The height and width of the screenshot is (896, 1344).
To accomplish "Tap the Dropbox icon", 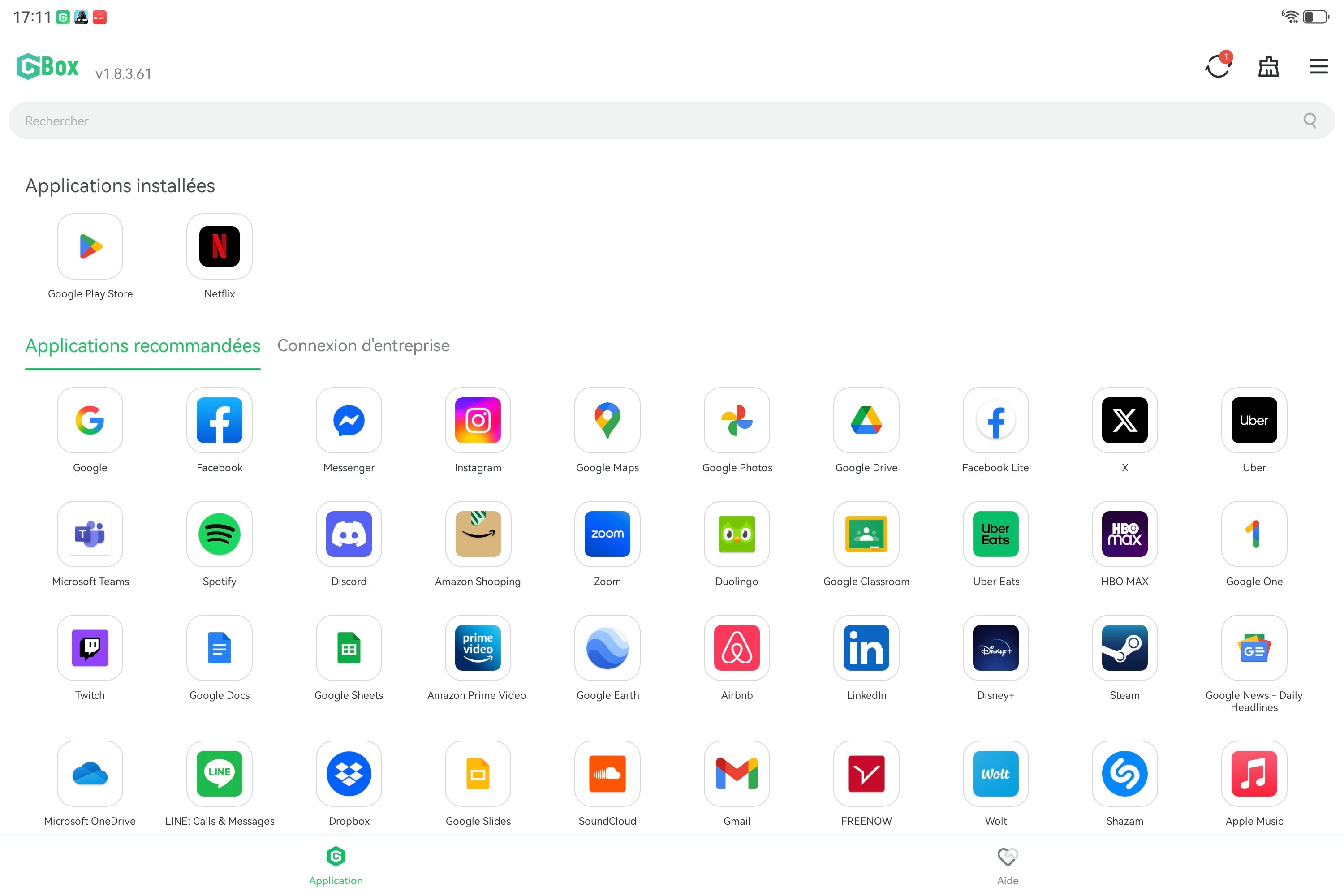I will (349, 774).
